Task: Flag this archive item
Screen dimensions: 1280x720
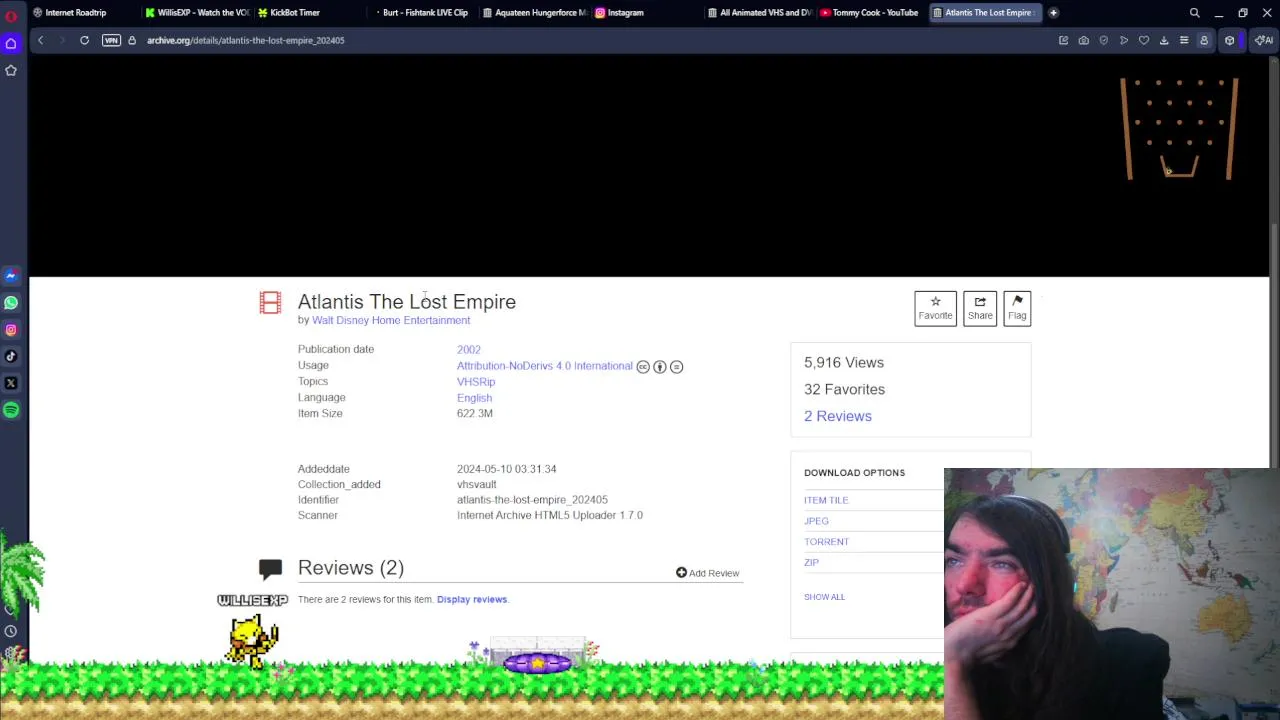Action: [x=1017, y=308]
